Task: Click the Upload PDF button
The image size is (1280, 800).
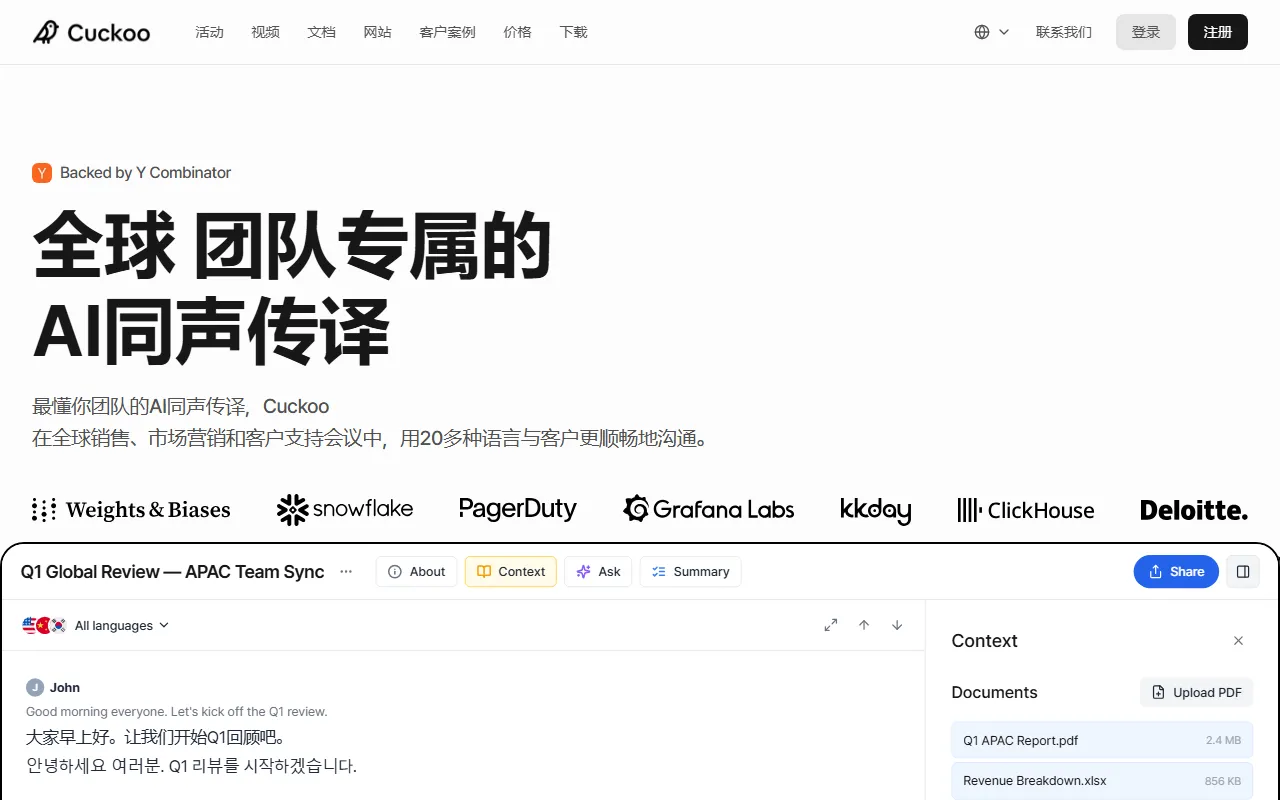Action: pyautogui.click(x=1196, y=692)
